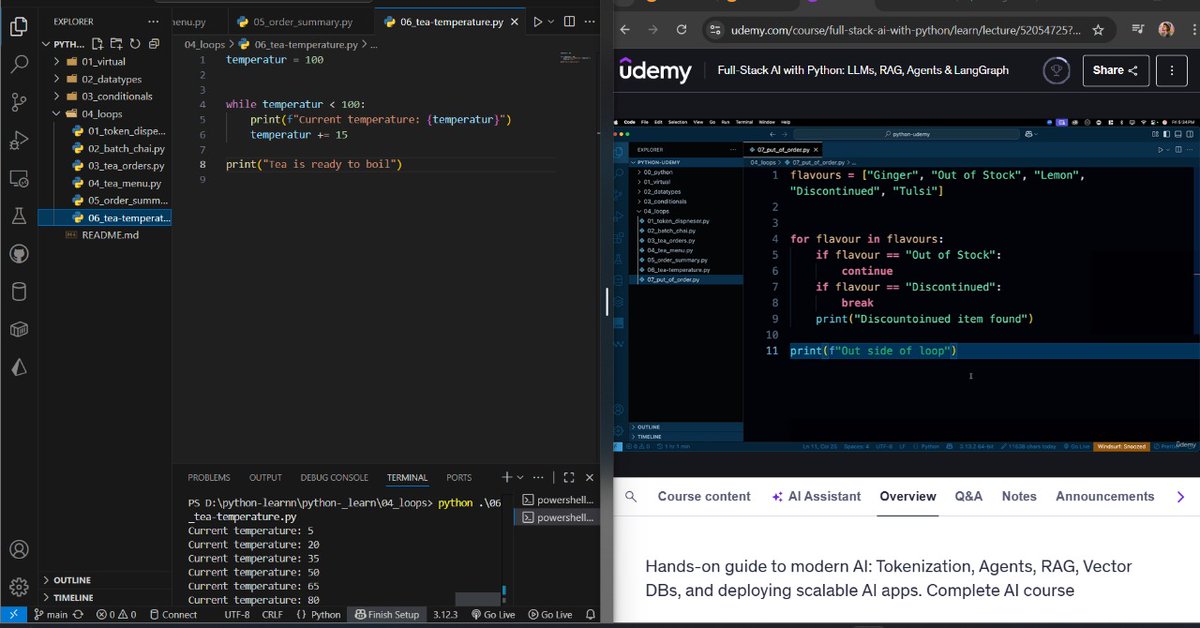The width and height of the screenshot is (1200, 628).
Task: Open the Source Control view
Action: [x=18, y=102]
